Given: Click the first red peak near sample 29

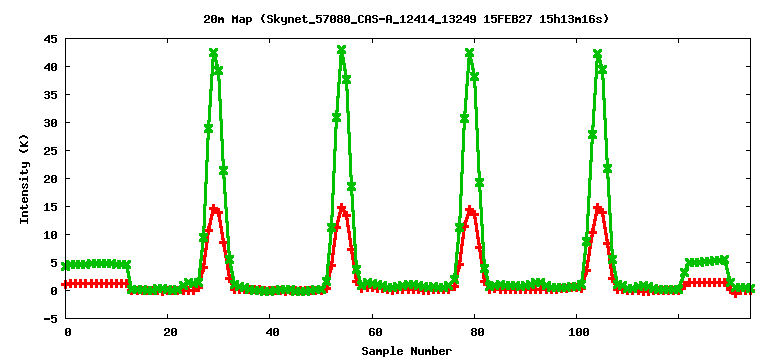Looking at the screenshot, I should click(214, 209).
